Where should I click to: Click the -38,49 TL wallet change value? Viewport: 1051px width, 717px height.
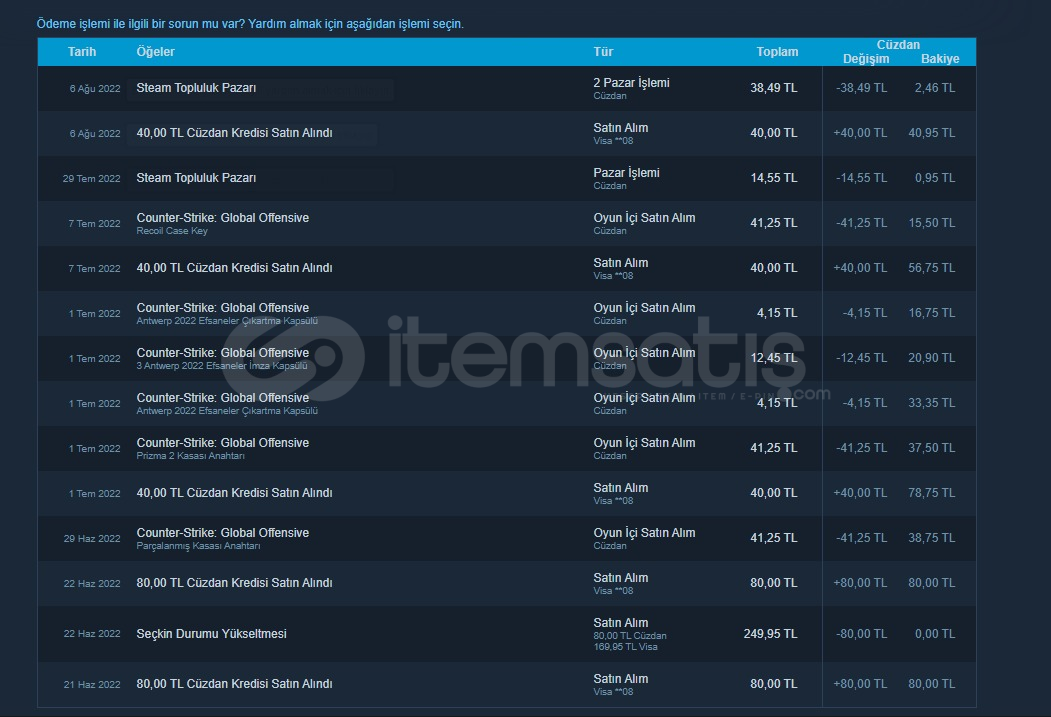[x=861, y=88]
